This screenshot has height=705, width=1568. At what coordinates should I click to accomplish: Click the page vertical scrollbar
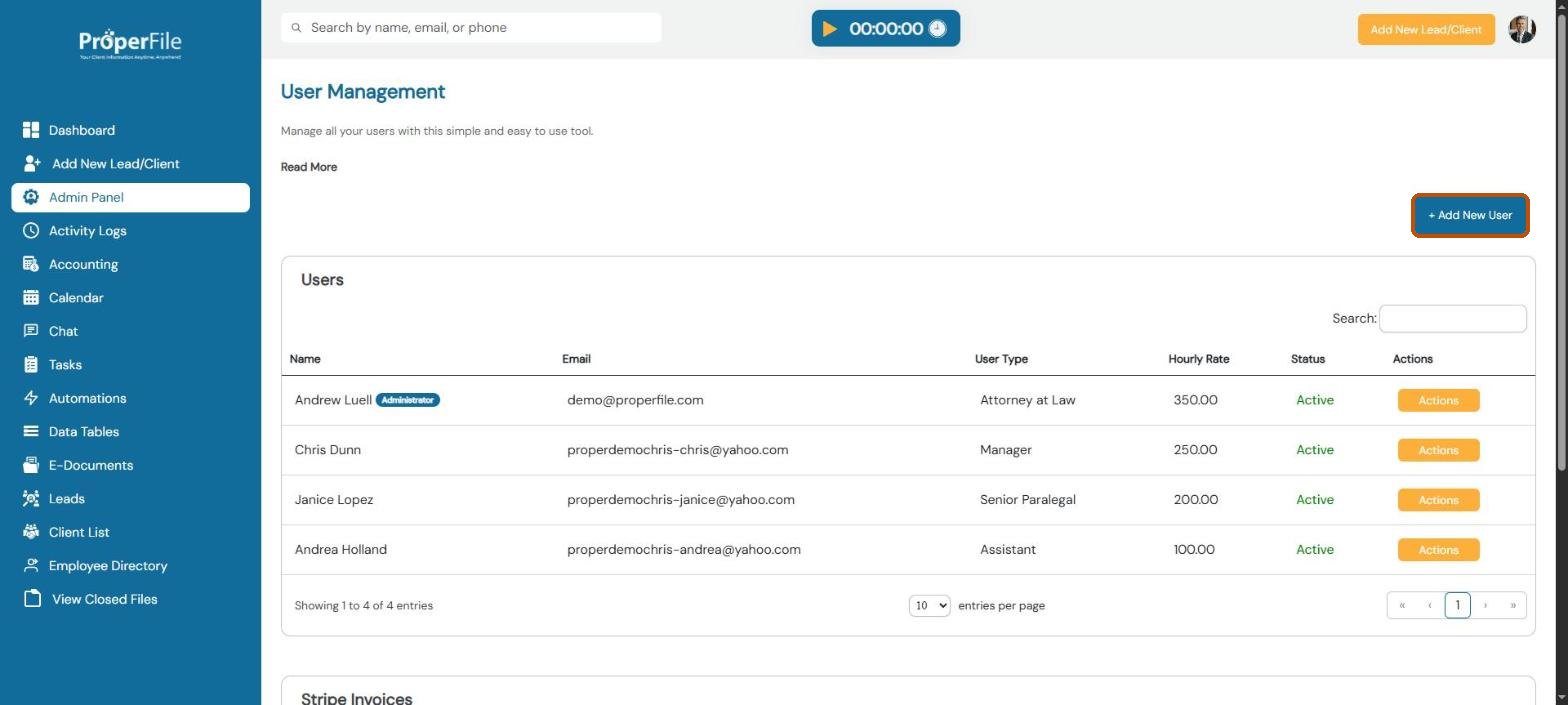[1561, 240]
